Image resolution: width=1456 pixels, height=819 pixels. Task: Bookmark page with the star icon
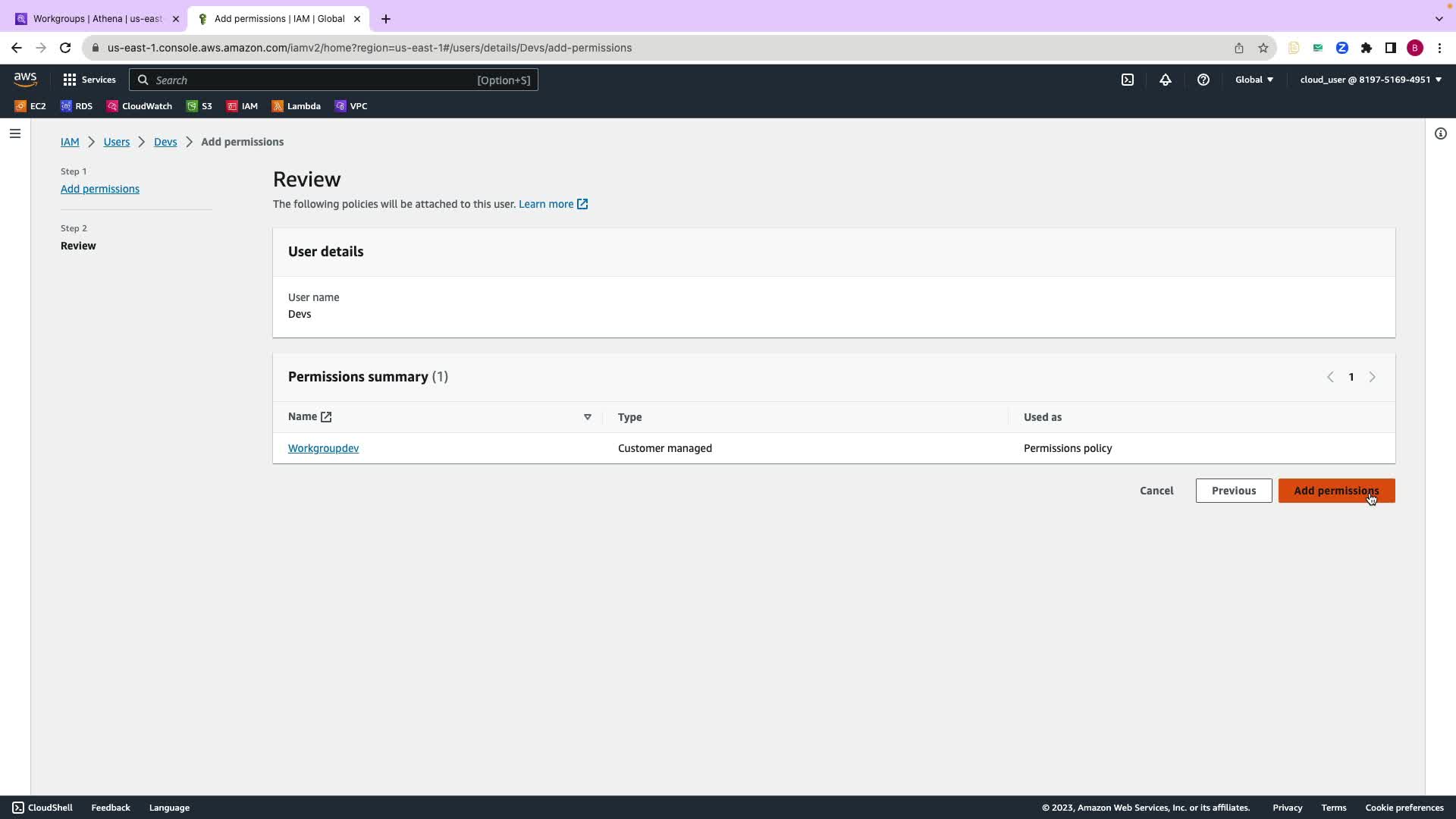tap(1263, 48)
